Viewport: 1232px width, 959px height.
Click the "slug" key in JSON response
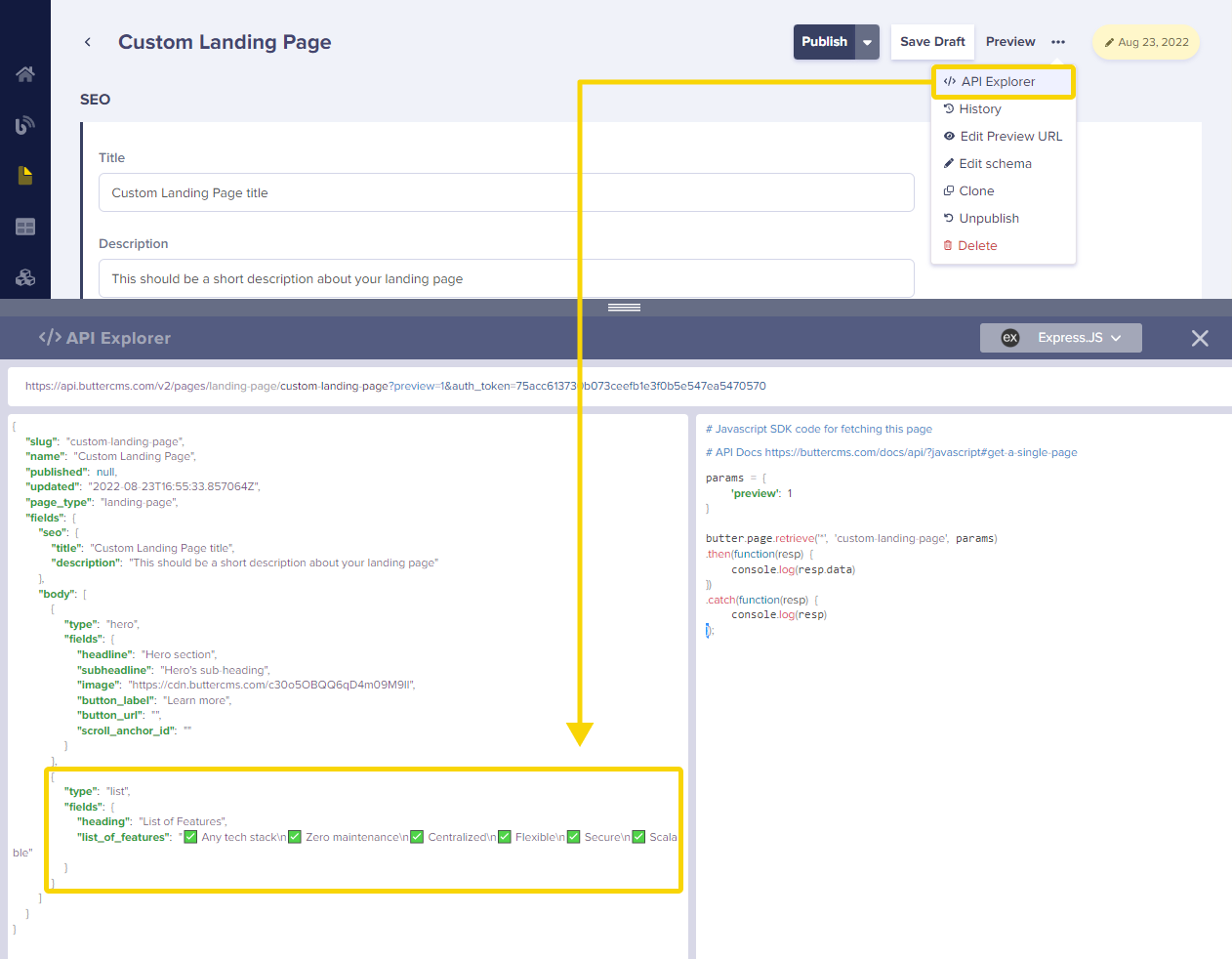coord(42,441)
